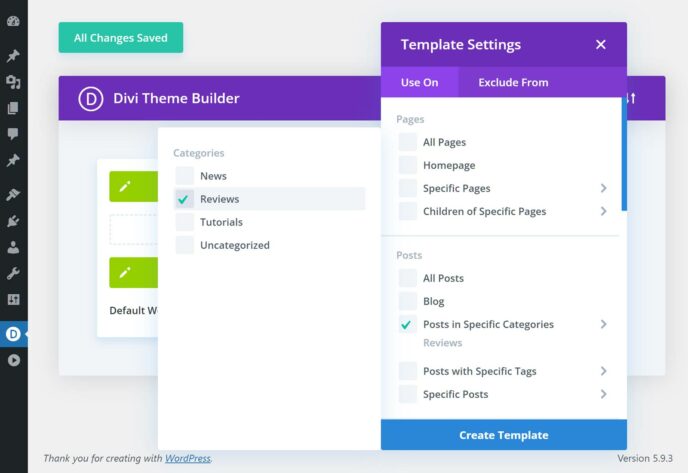Click the Collapse menu play icon

[13, 360]
